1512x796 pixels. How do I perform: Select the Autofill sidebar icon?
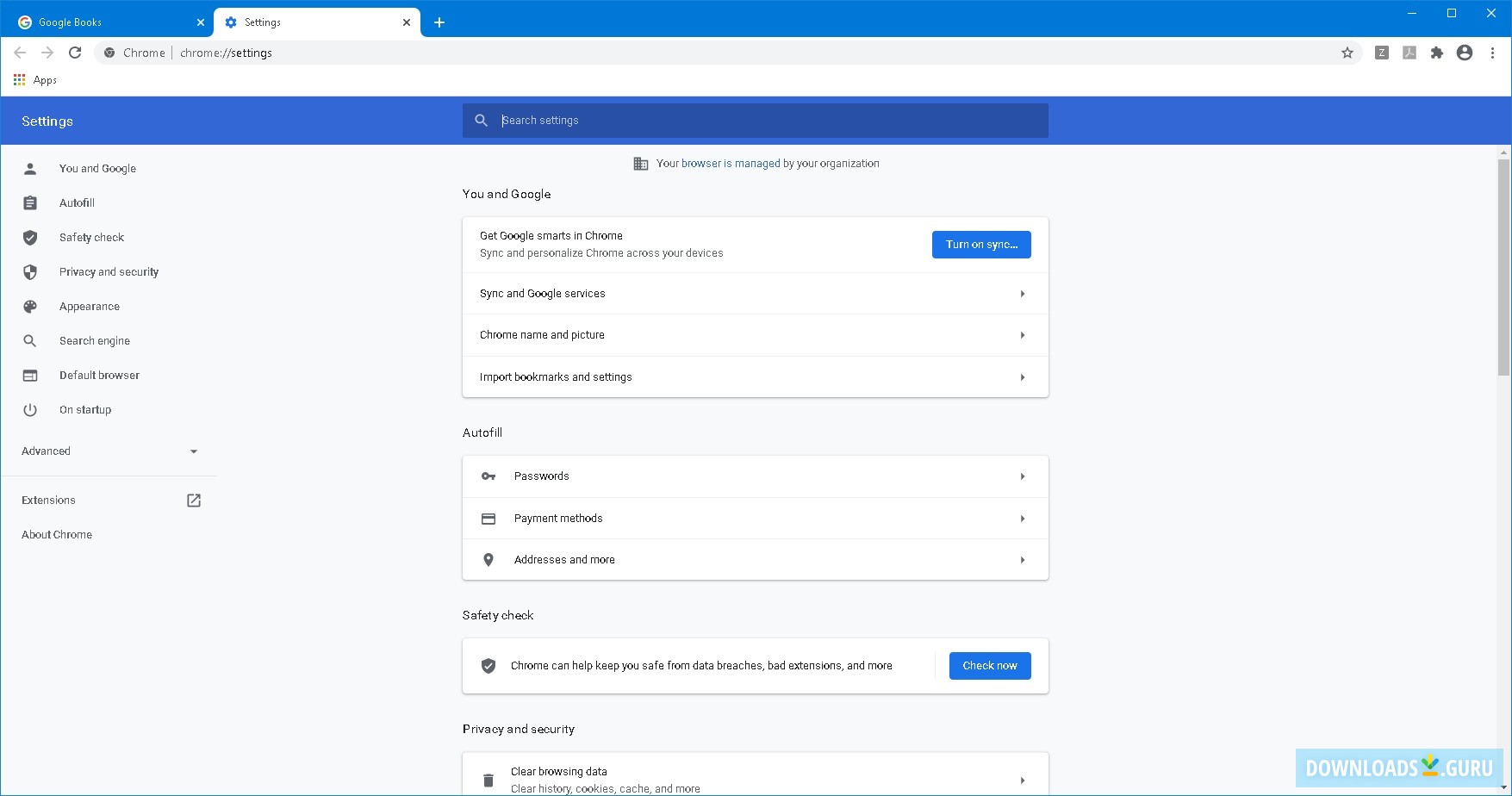point(30,202)
